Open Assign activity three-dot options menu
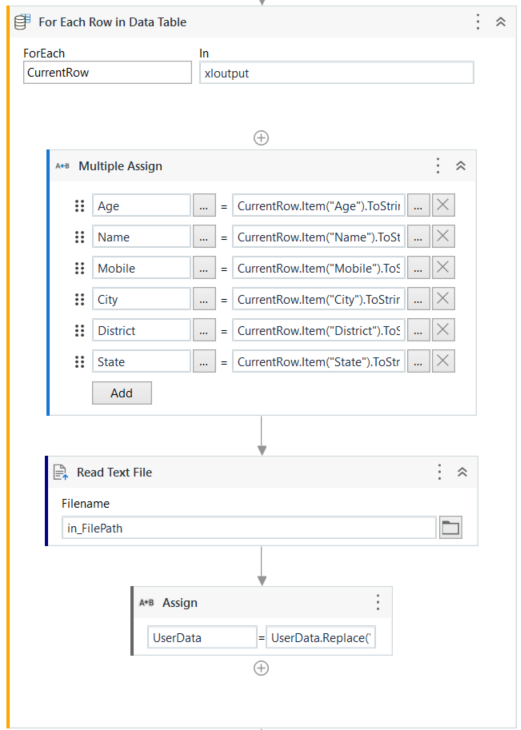The width and height of the screenshot is (521, 730). [378, 602]
